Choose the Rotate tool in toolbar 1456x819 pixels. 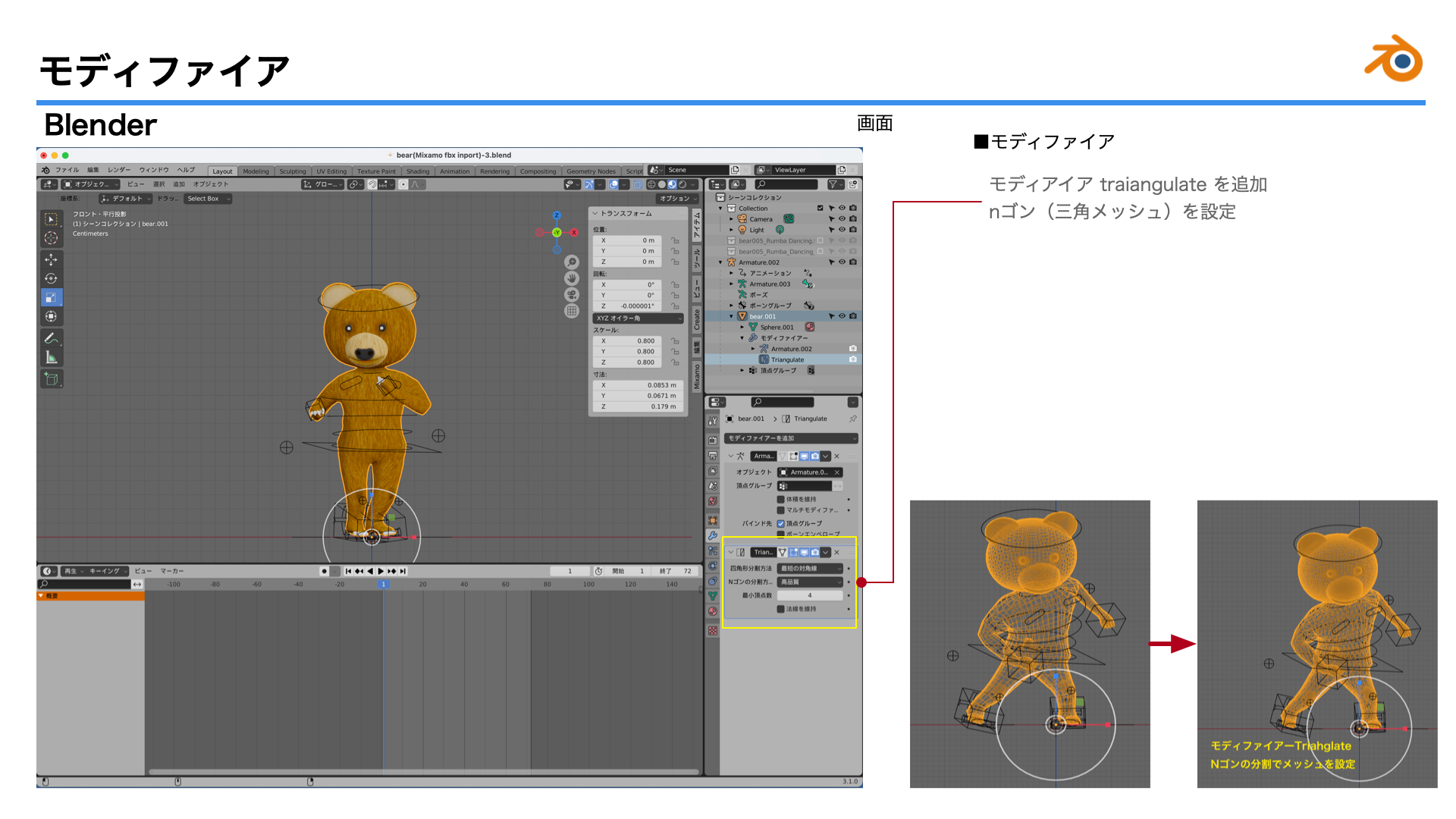51,278
